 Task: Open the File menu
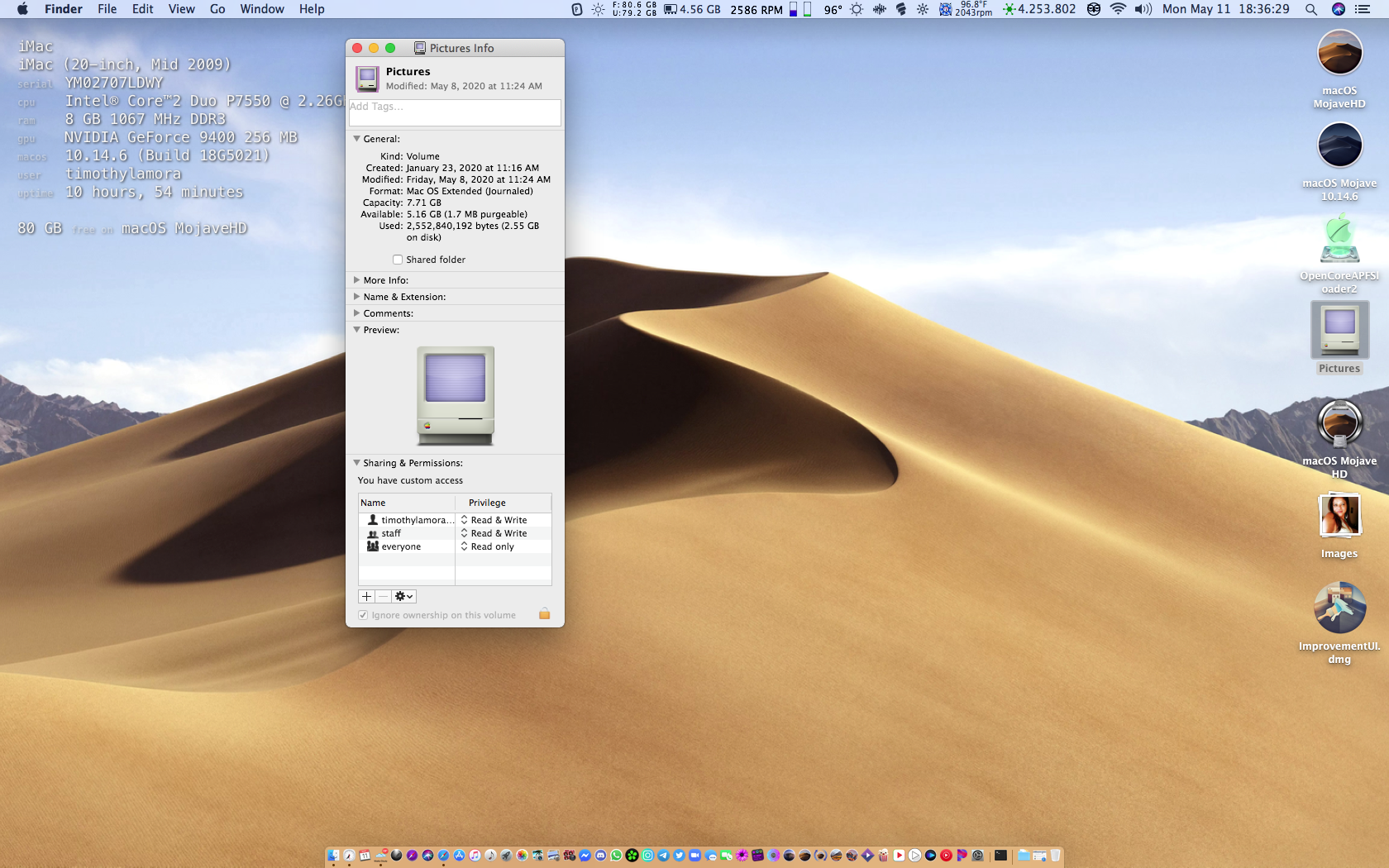click(x=107, y=9)
